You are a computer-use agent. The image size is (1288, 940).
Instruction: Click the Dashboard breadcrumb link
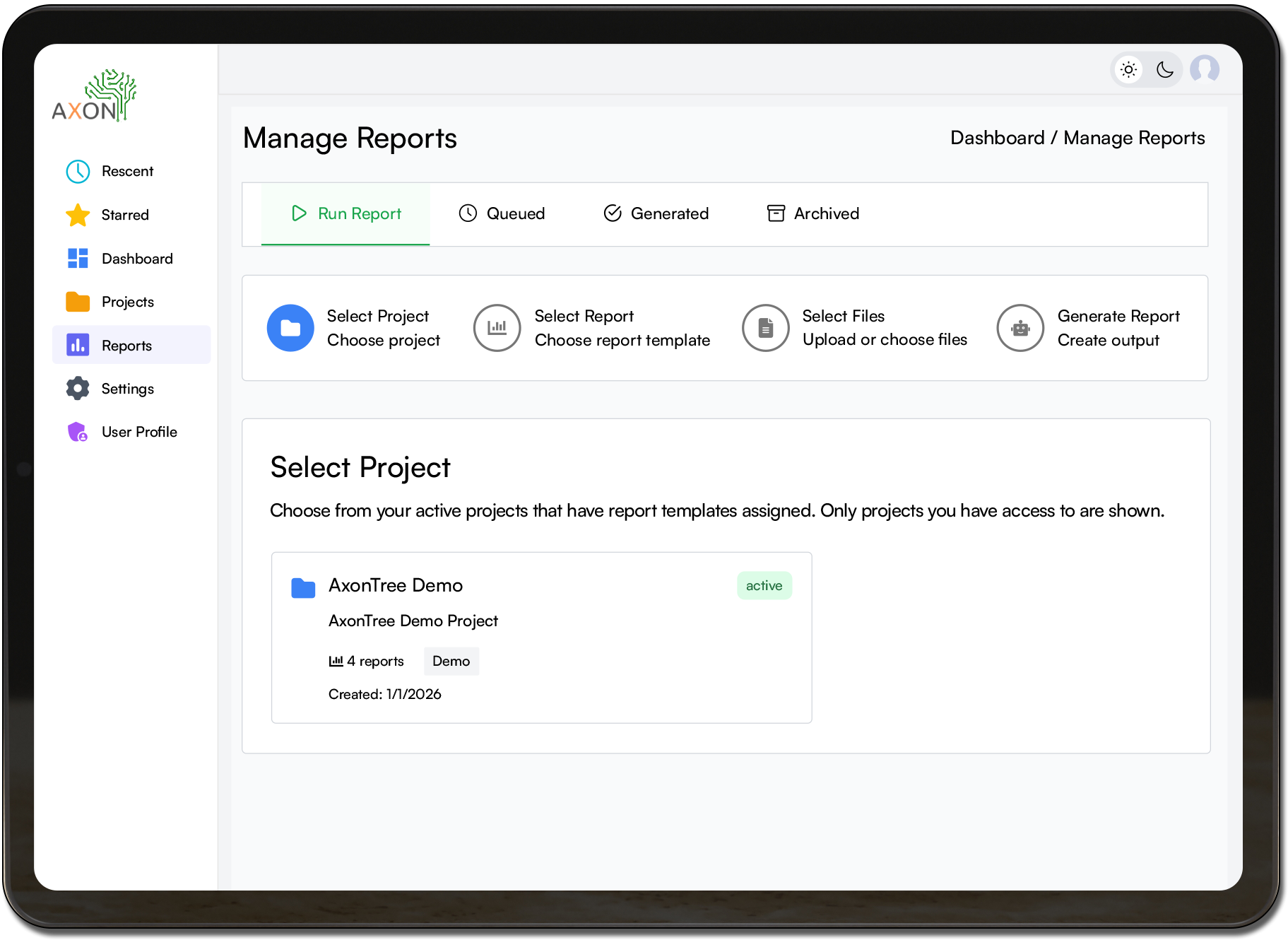(x=997, y=138)
